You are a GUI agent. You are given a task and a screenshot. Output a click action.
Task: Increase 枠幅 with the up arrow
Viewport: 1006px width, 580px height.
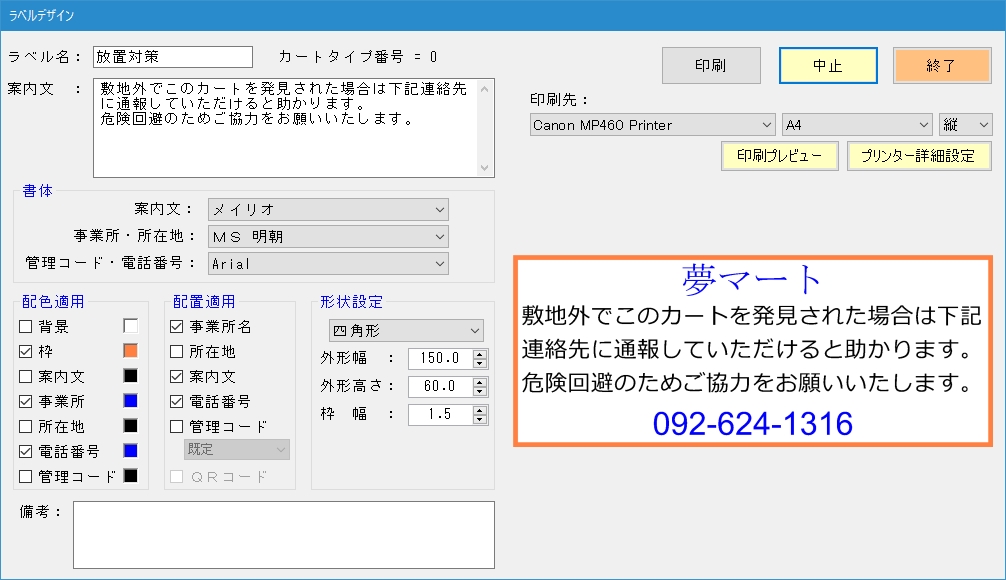click(x=480, y=410)
